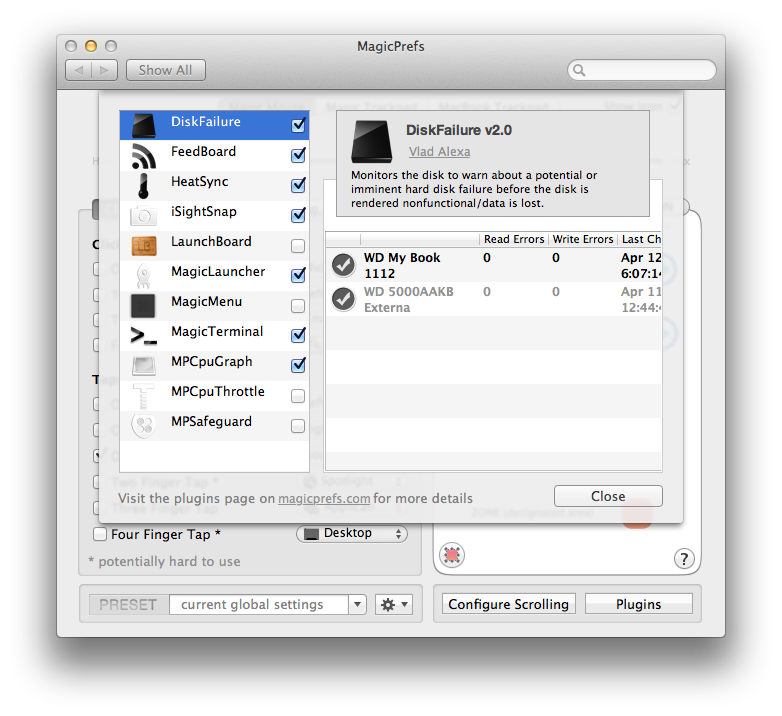This screenshot has width=782, height=716.
Task: Click the MPSafeguard shield icon
Action: pyautogui.click(x=144, y=426)
